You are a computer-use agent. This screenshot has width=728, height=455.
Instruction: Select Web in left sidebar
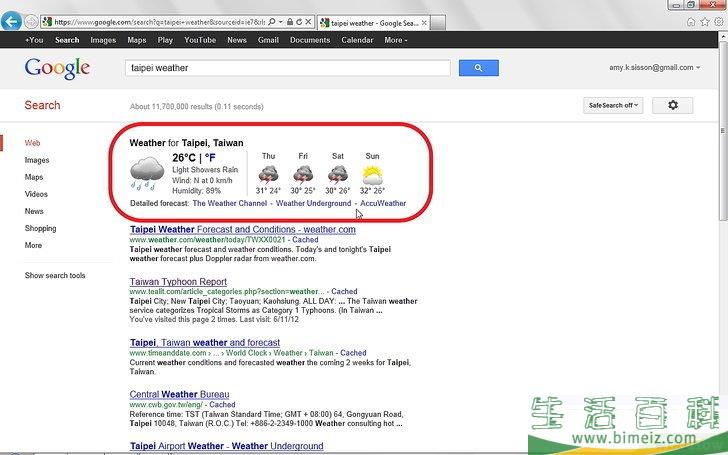point(32,143)
